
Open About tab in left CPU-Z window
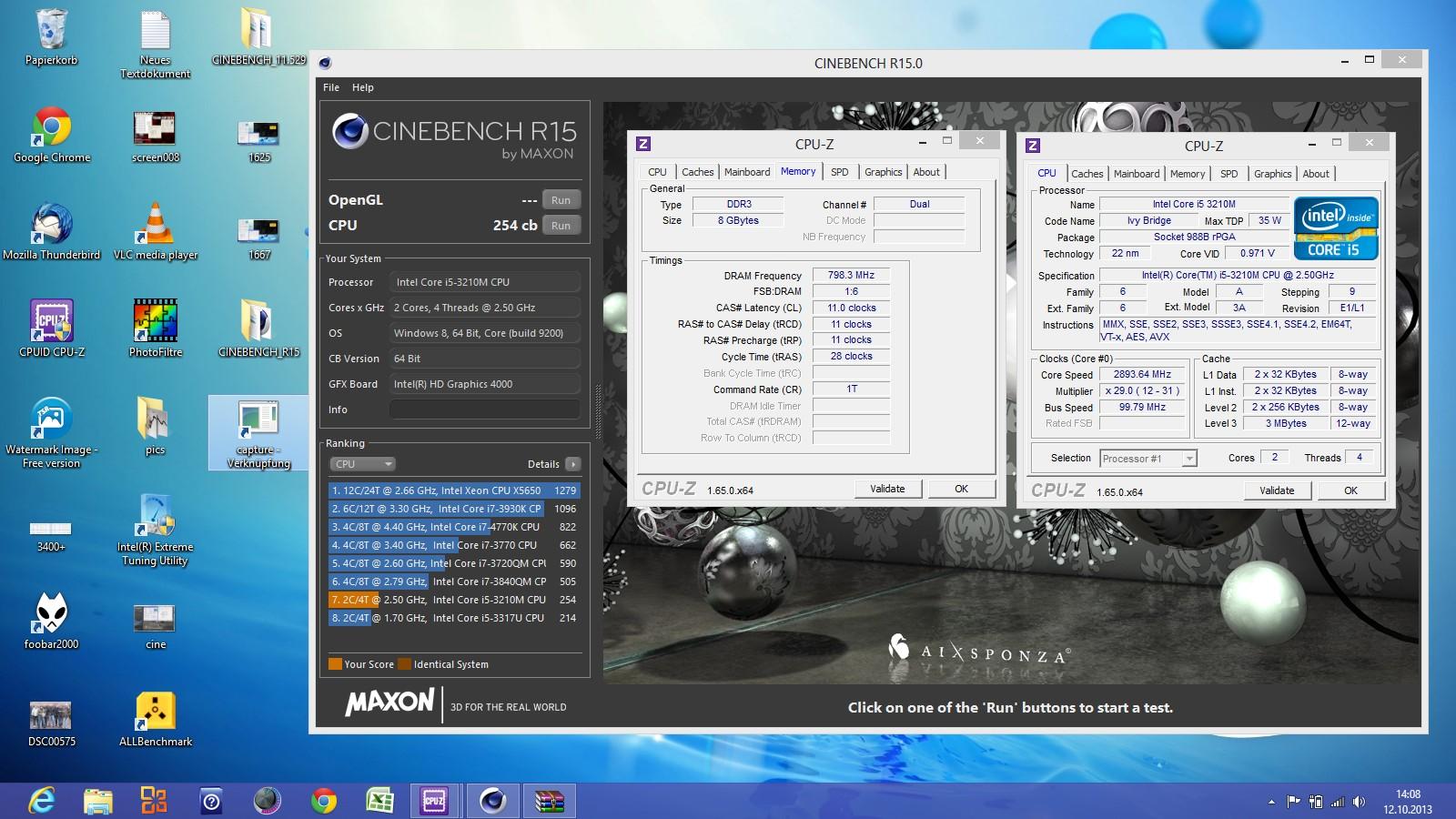coord(926,172)
